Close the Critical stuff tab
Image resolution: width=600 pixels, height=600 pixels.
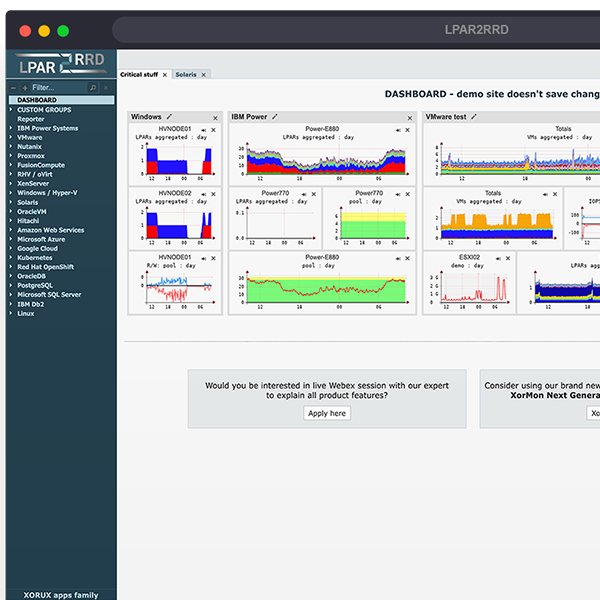[x=164, y=75]
